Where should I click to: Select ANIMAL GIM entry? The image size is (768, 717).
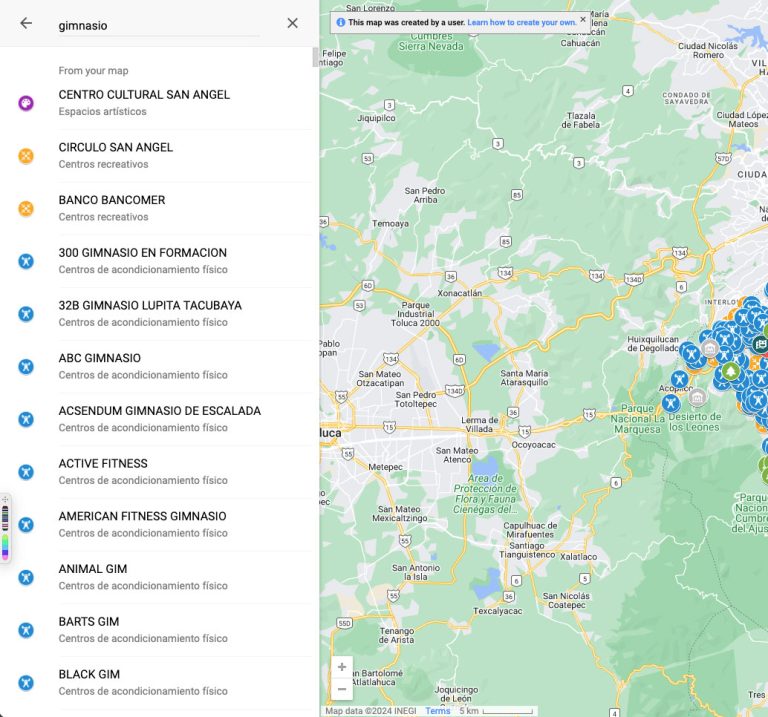157,577
